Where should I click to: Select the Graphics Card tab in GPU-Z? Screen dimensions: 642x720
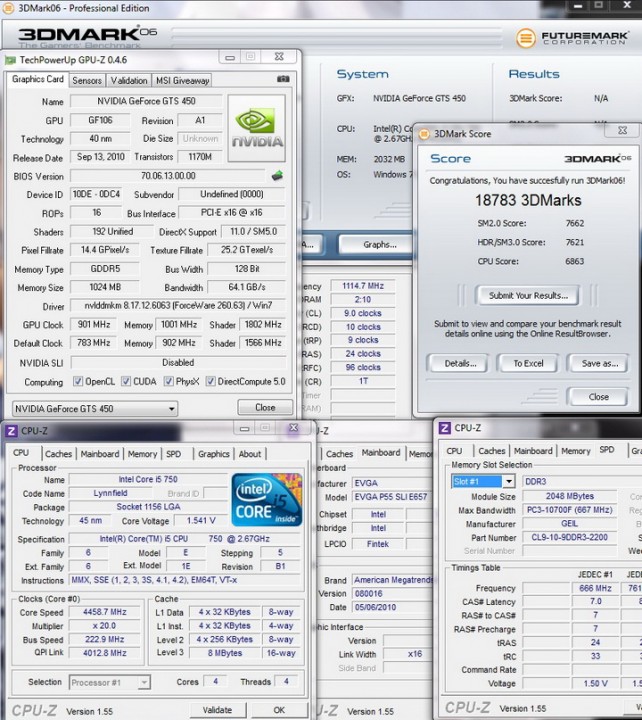click(x=38, y=79)
